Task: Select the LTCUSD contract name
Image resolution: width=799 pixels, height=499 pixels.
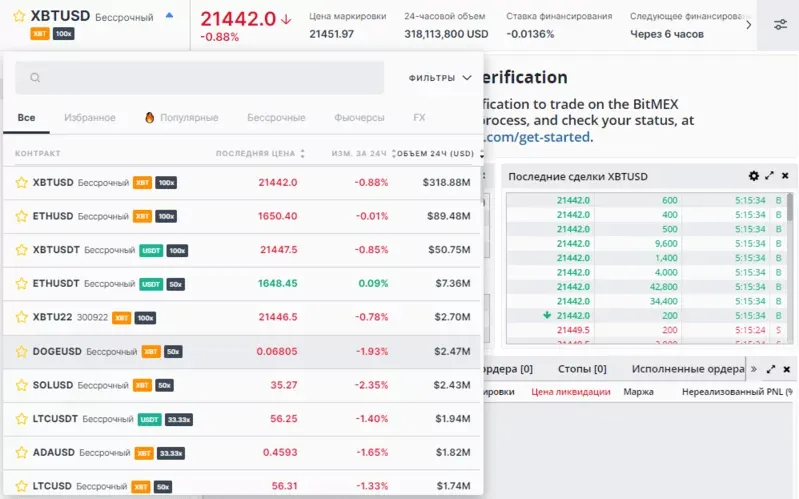Action: [x=52, y=486]
